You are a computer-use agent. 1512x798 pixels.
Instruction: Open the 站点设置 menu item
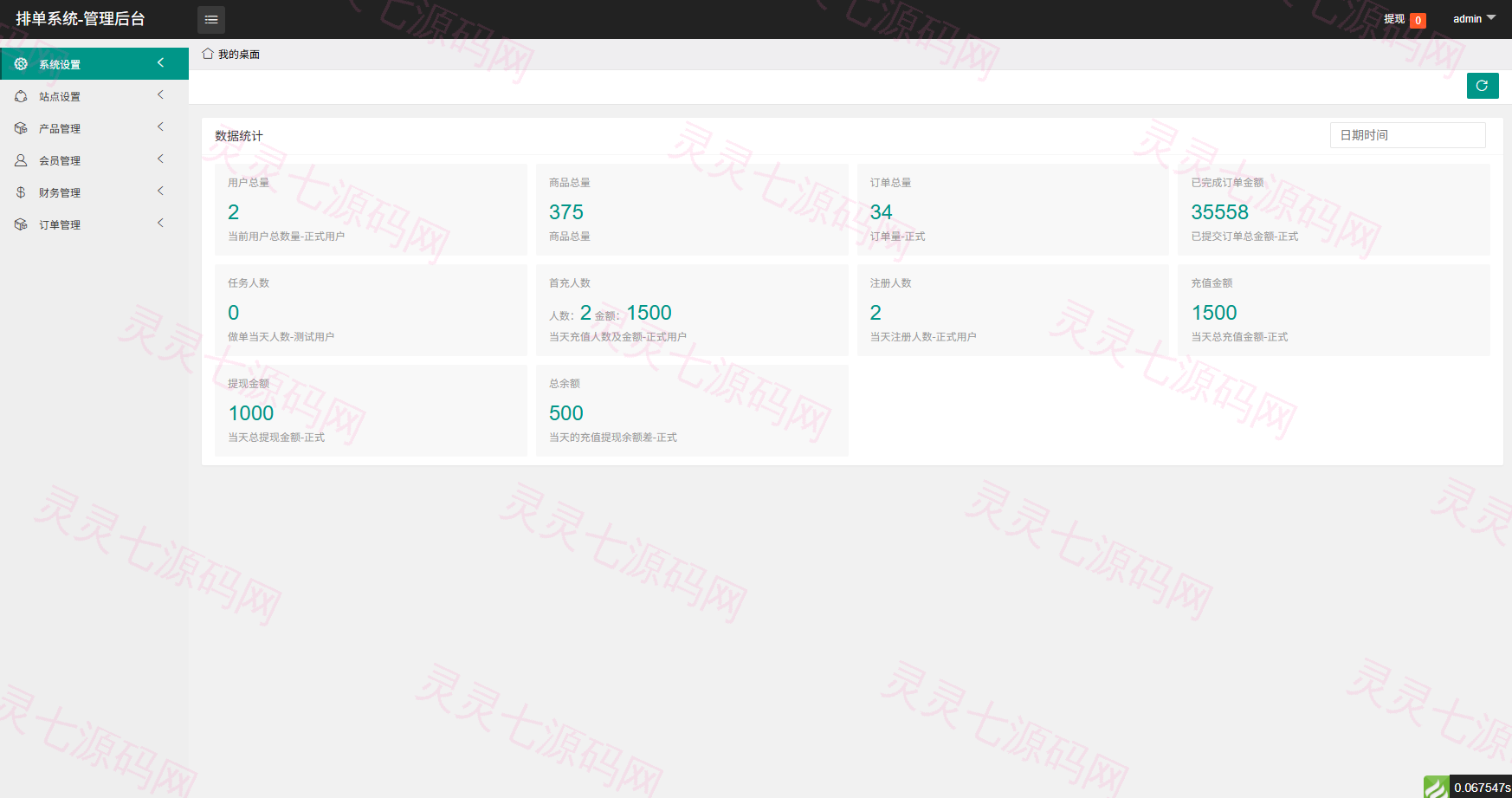[x=94, y=96]
